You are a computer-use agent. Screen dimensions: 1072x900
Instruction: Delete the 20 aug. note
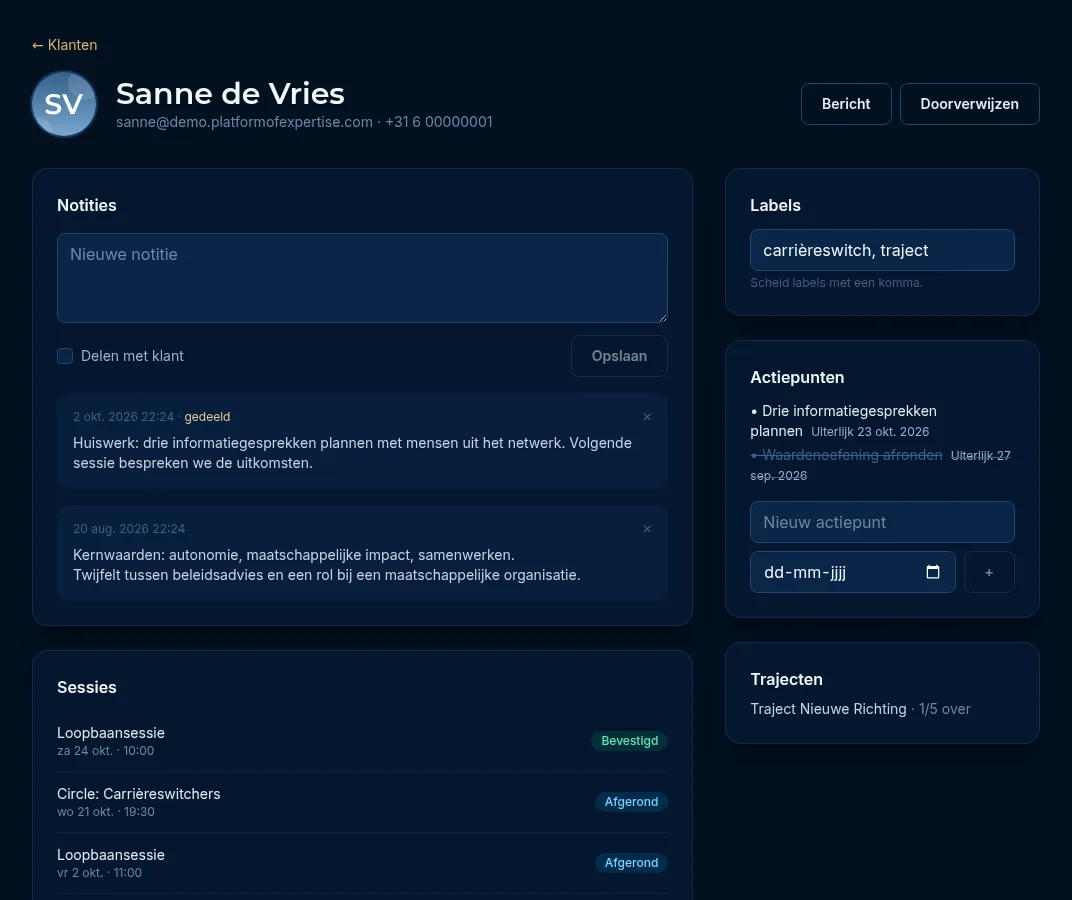(x=647, y=529)
